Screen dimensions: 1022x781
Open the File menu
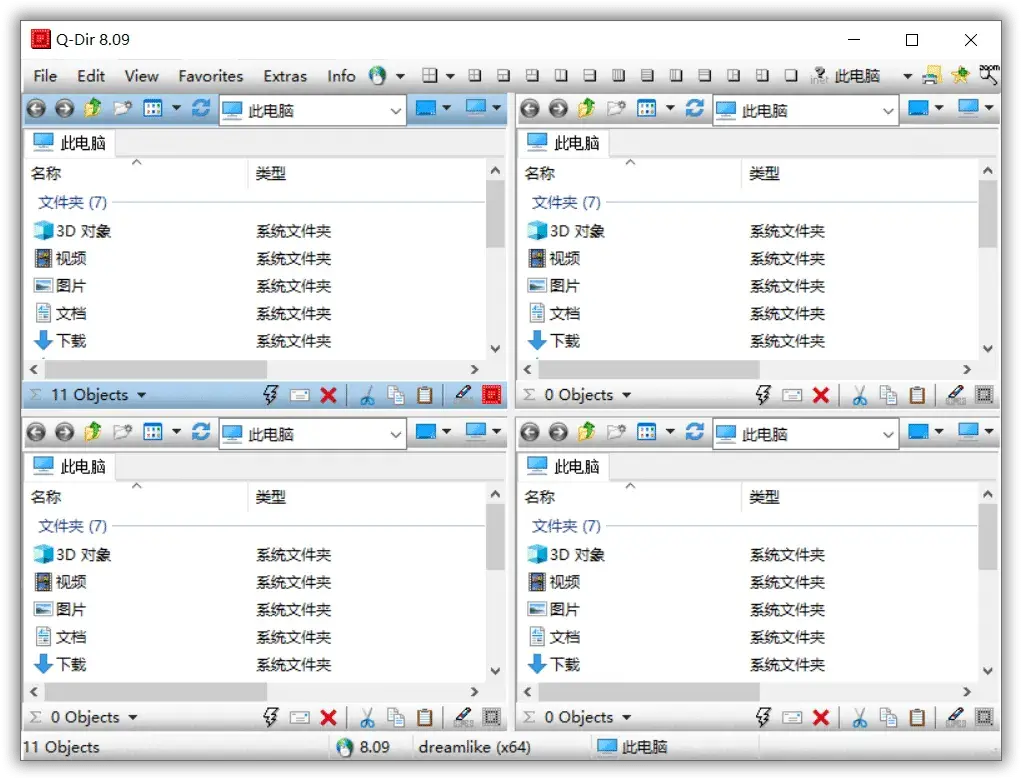point(45,76)
